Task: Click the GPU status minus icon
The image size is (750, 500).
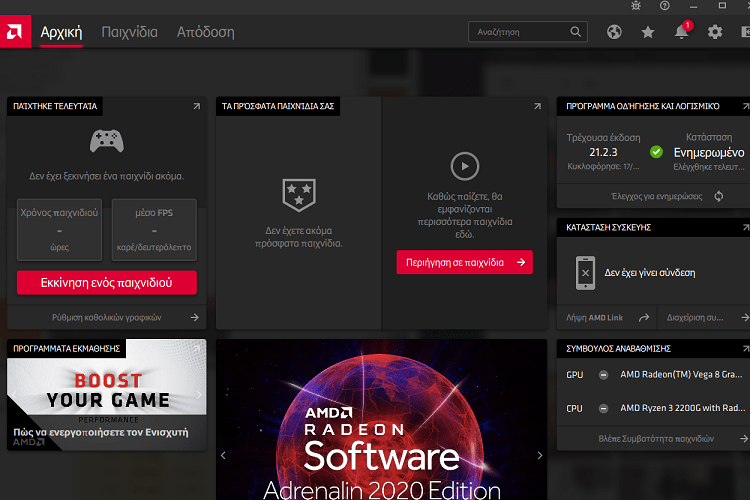Action: [604, 375]
